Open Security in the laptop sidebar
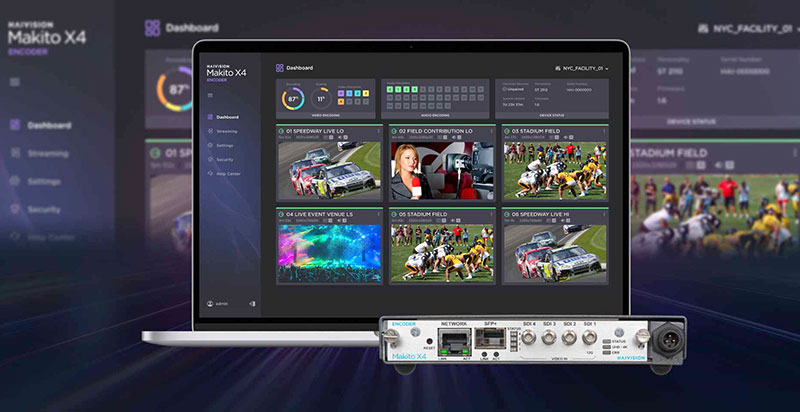 coord(221,160)
